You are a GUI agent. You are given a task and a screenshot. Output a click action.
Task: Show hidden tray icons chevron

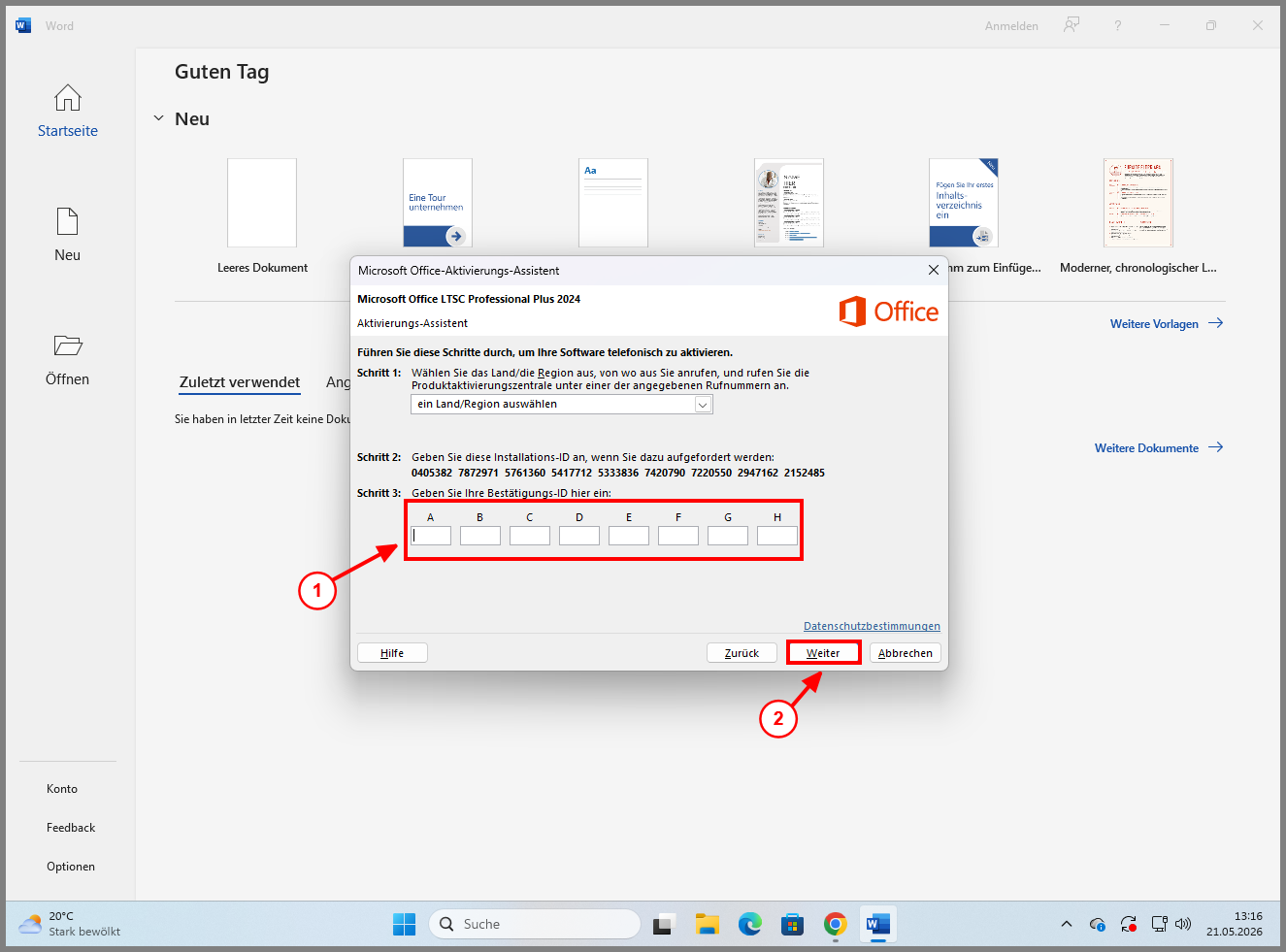pyautogui.click(x=1067, y=924)
